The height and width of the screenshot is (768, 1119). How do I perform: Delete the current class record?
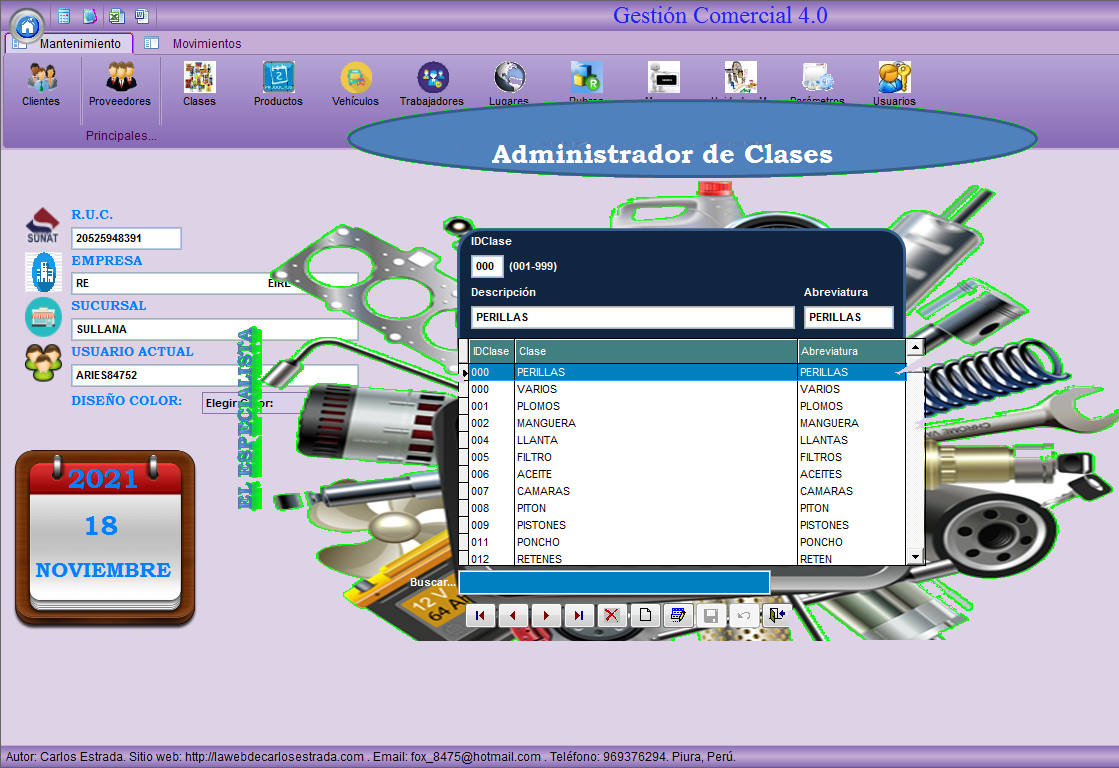click(x=611, y=616)
